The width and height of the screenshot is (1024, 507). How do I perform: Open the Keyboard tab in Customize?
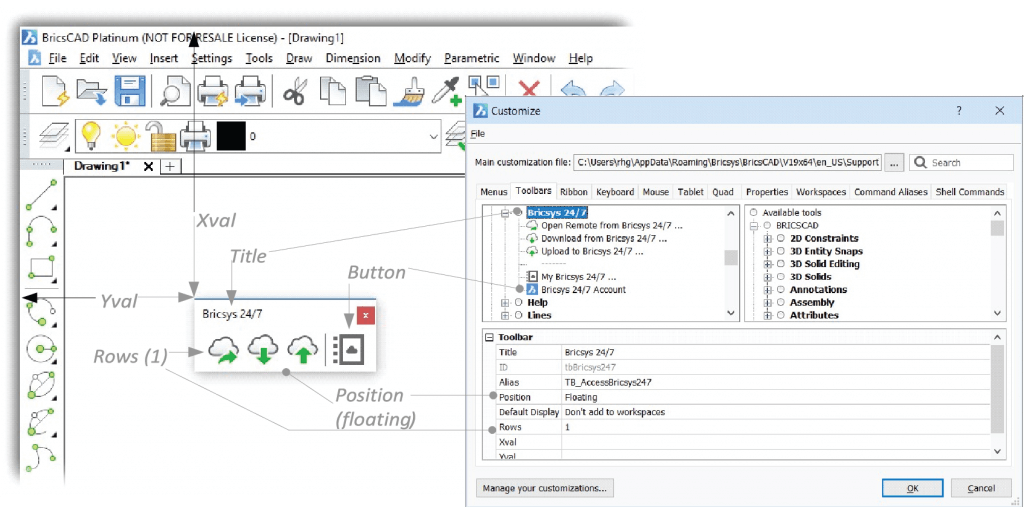(x=615, y=192)
